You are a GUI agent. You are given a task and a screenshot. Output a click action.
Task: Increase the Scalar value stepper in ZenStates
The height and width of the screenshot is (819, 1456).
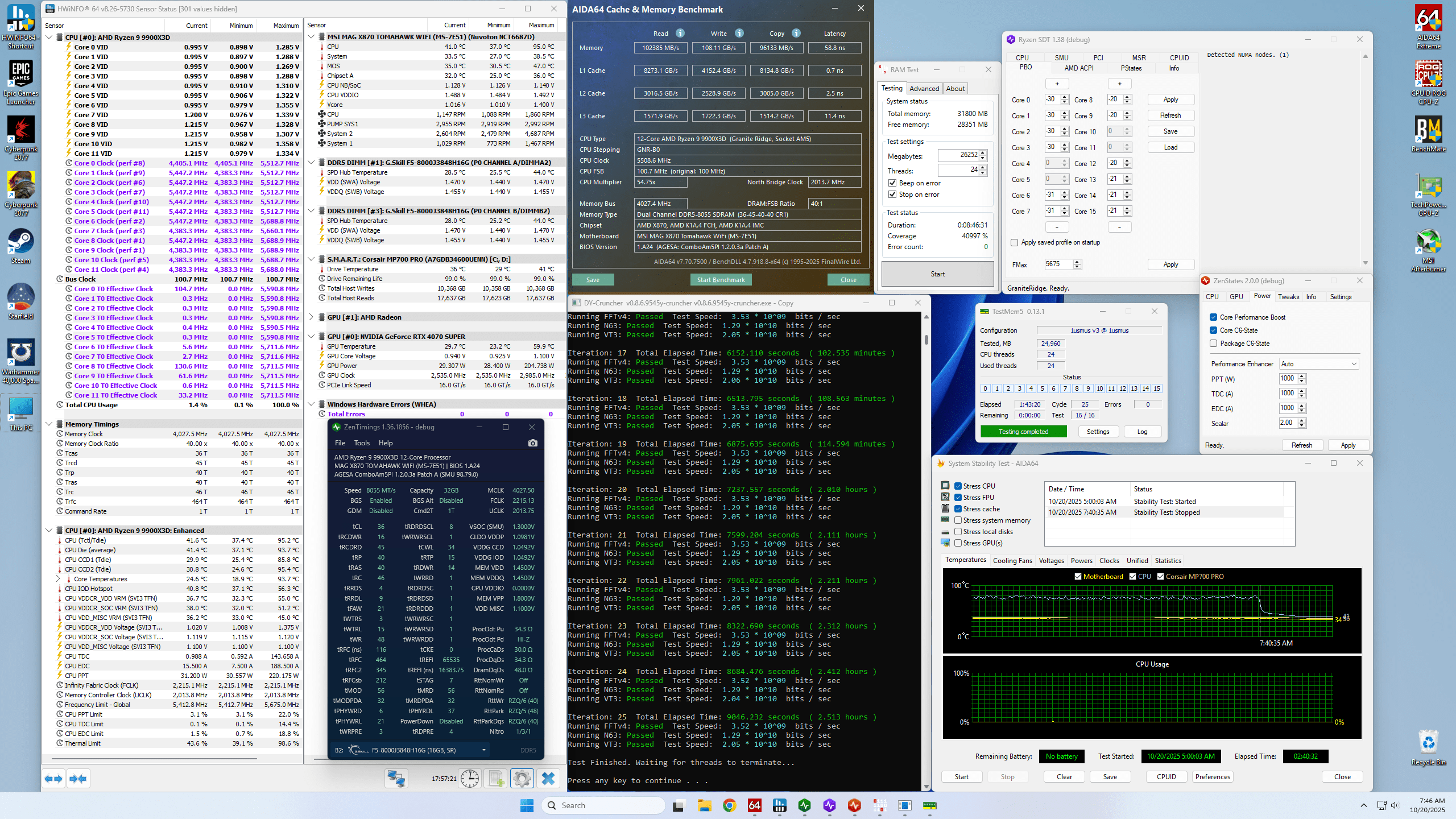pyautogui.click(x=1301, y=420)
